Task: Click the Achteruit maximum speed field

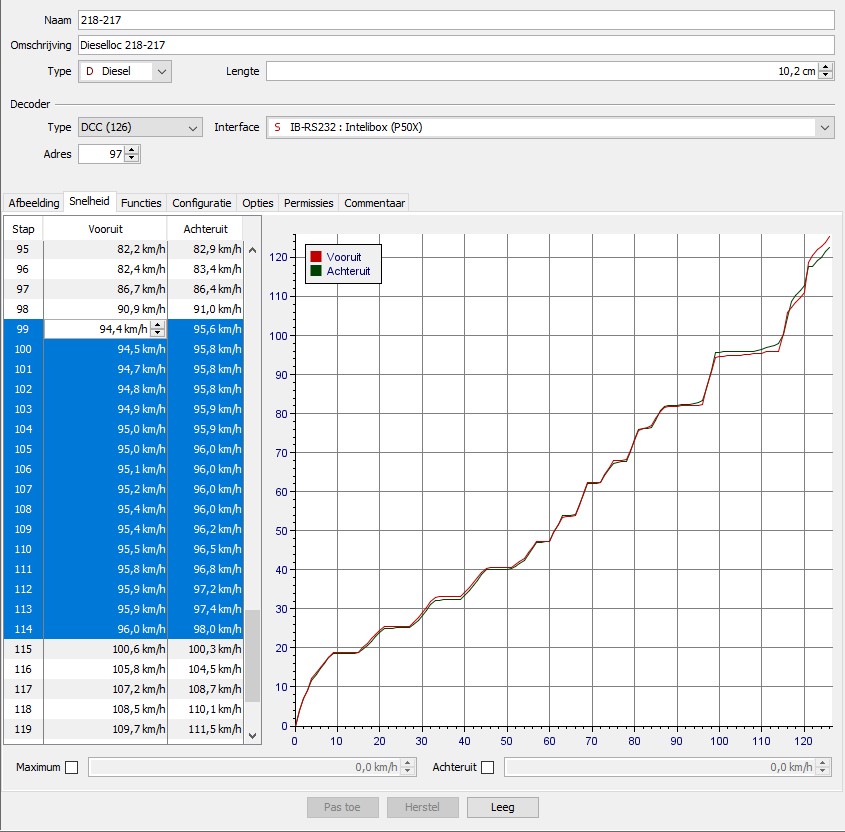Action: point(660,767)
